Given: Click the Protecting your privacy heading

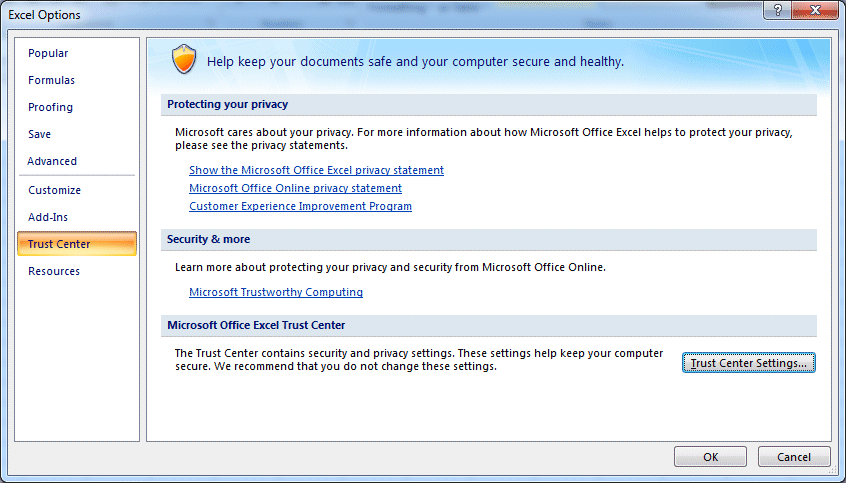Looking at the screenshot, I should point(227,104).
